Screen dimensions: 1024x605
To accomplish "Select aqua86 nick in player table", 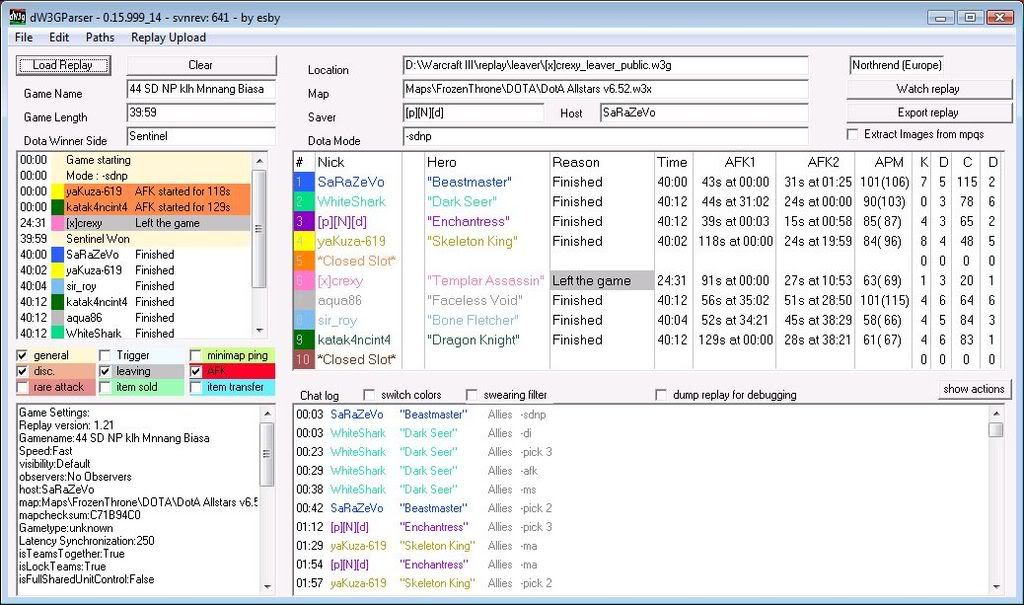I will coord(340,301).
